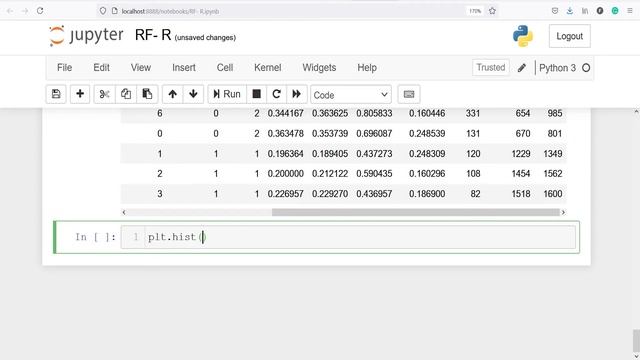Rename the notebook title RF- R
640x360 pixels.
click(153, 35)
